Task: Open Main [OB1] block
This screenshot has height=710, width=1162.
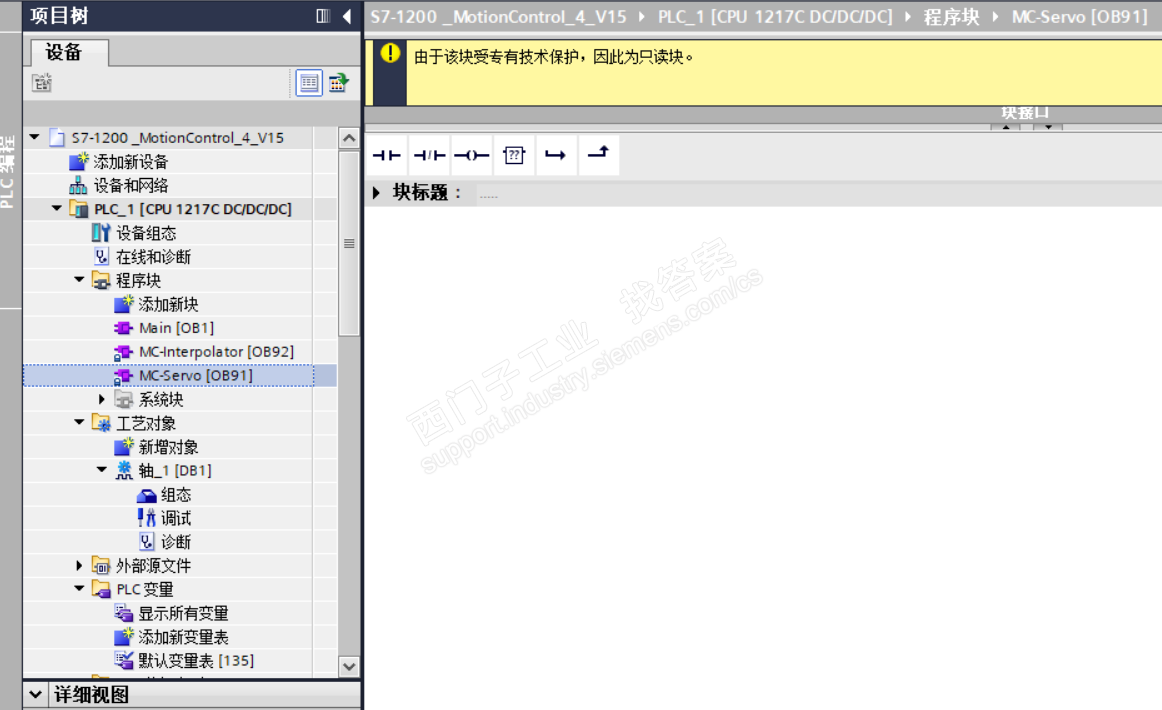Action: pos(176,328)
